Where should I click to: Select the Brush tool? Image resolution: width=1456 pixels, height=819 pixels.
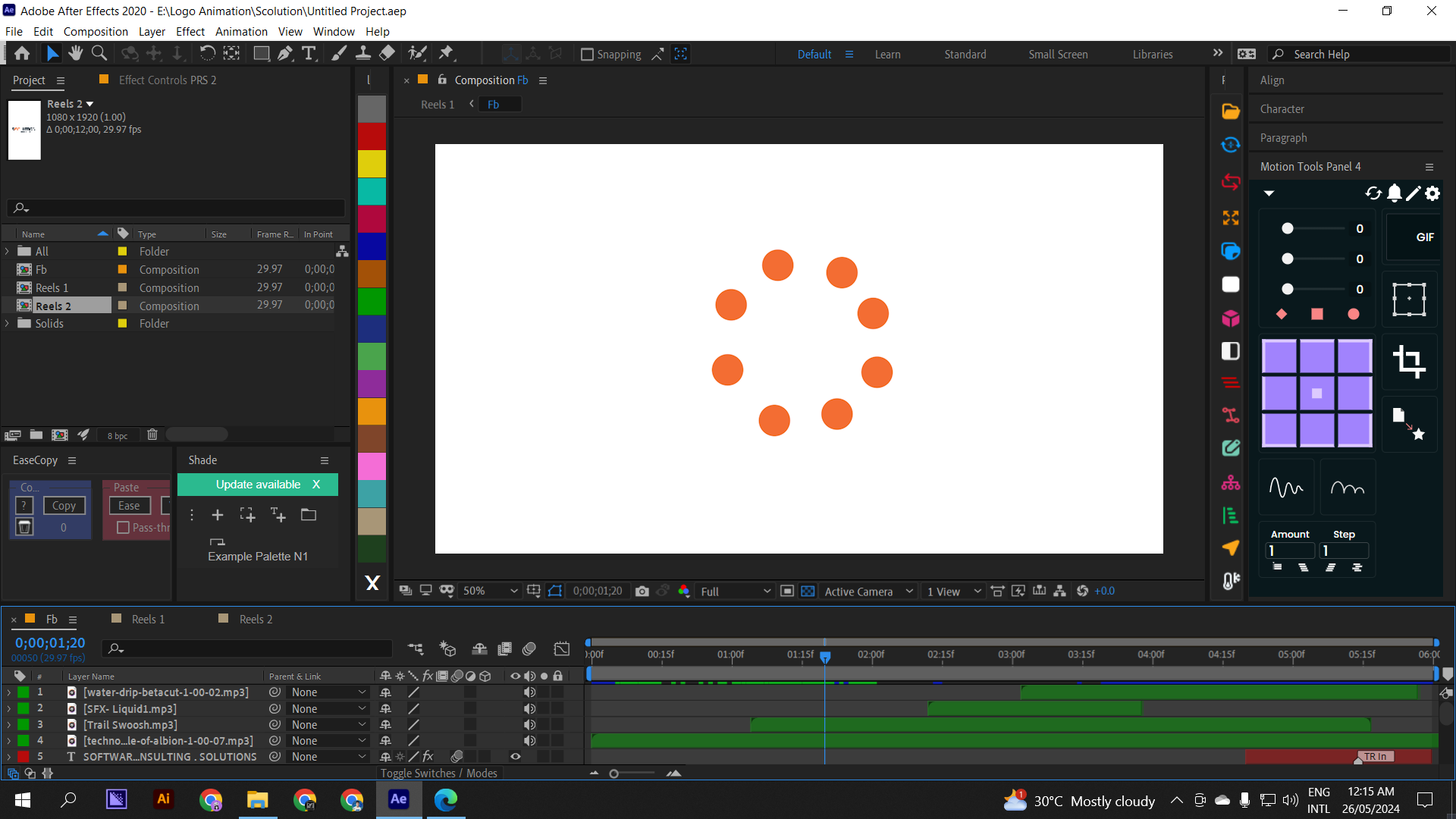[339, 53]
